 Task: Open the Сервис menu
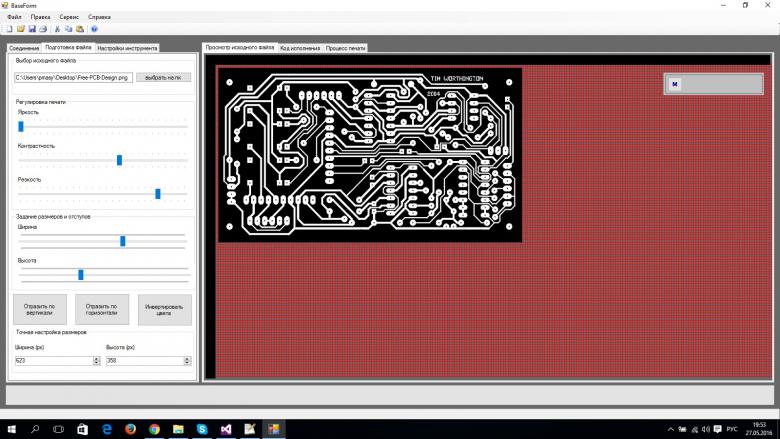[x=69, y=17]
